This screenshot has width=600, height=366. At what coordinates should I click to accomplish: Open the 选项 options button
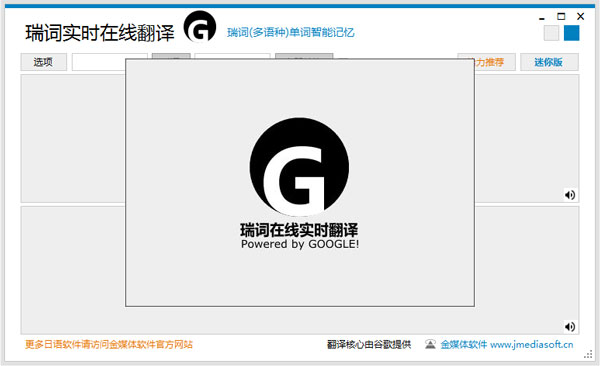tap(44, 62)
